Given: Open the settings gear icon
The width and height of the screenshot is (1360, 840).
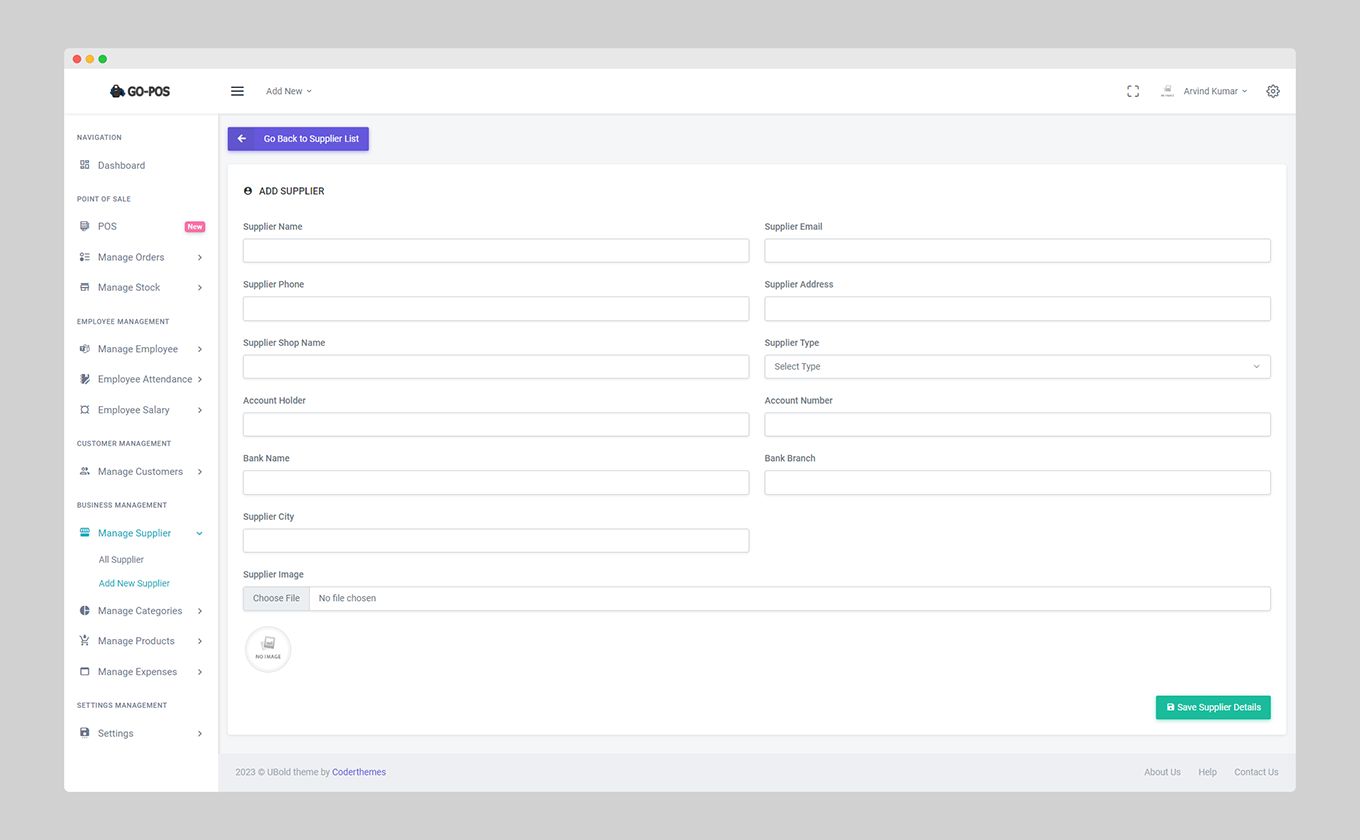Looking at the screenshot, I should (1273, 91).
